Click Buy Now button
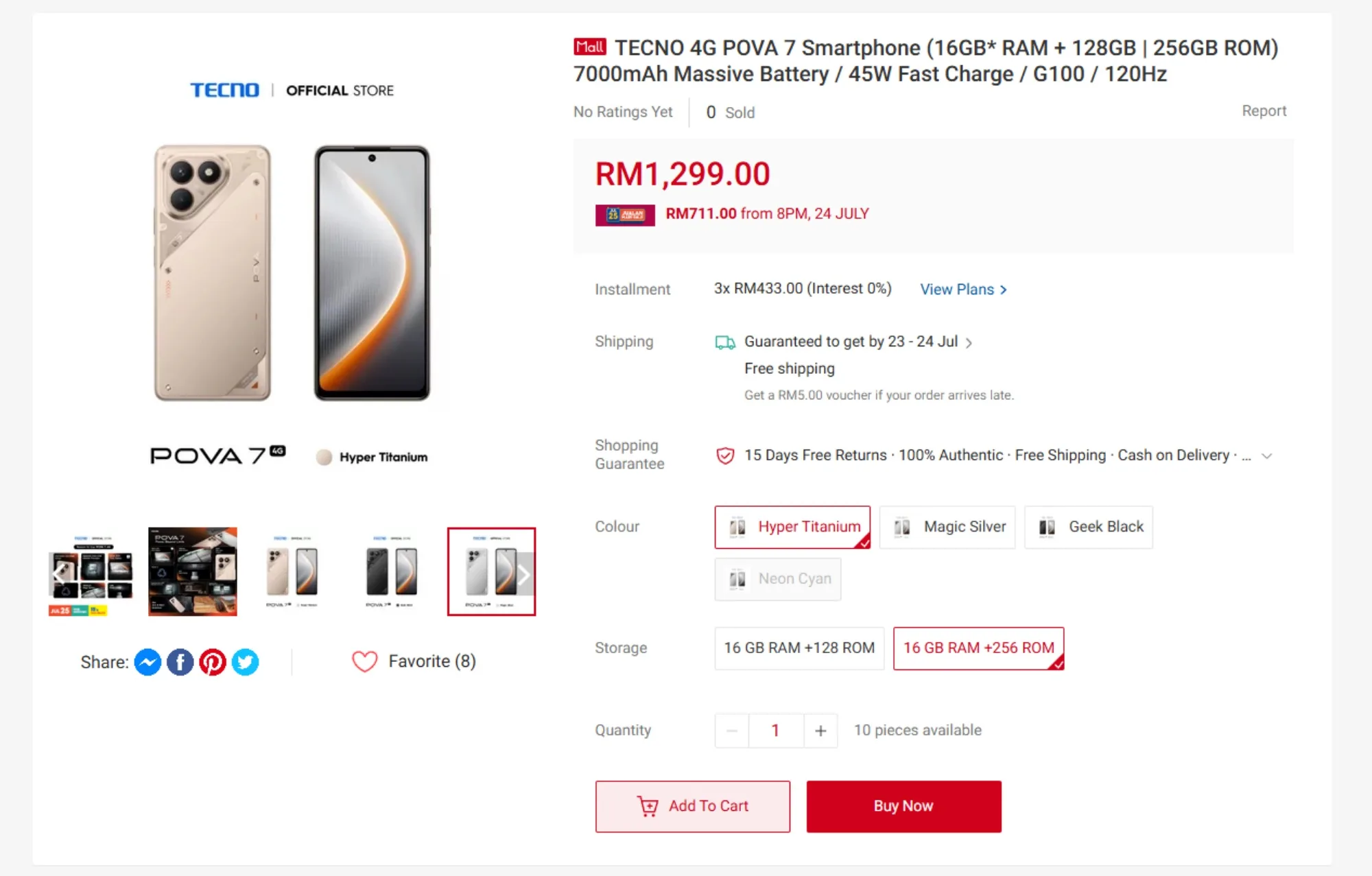This screenshot has width=1372, height=876. pyautogui.click(x=903, y=807)
